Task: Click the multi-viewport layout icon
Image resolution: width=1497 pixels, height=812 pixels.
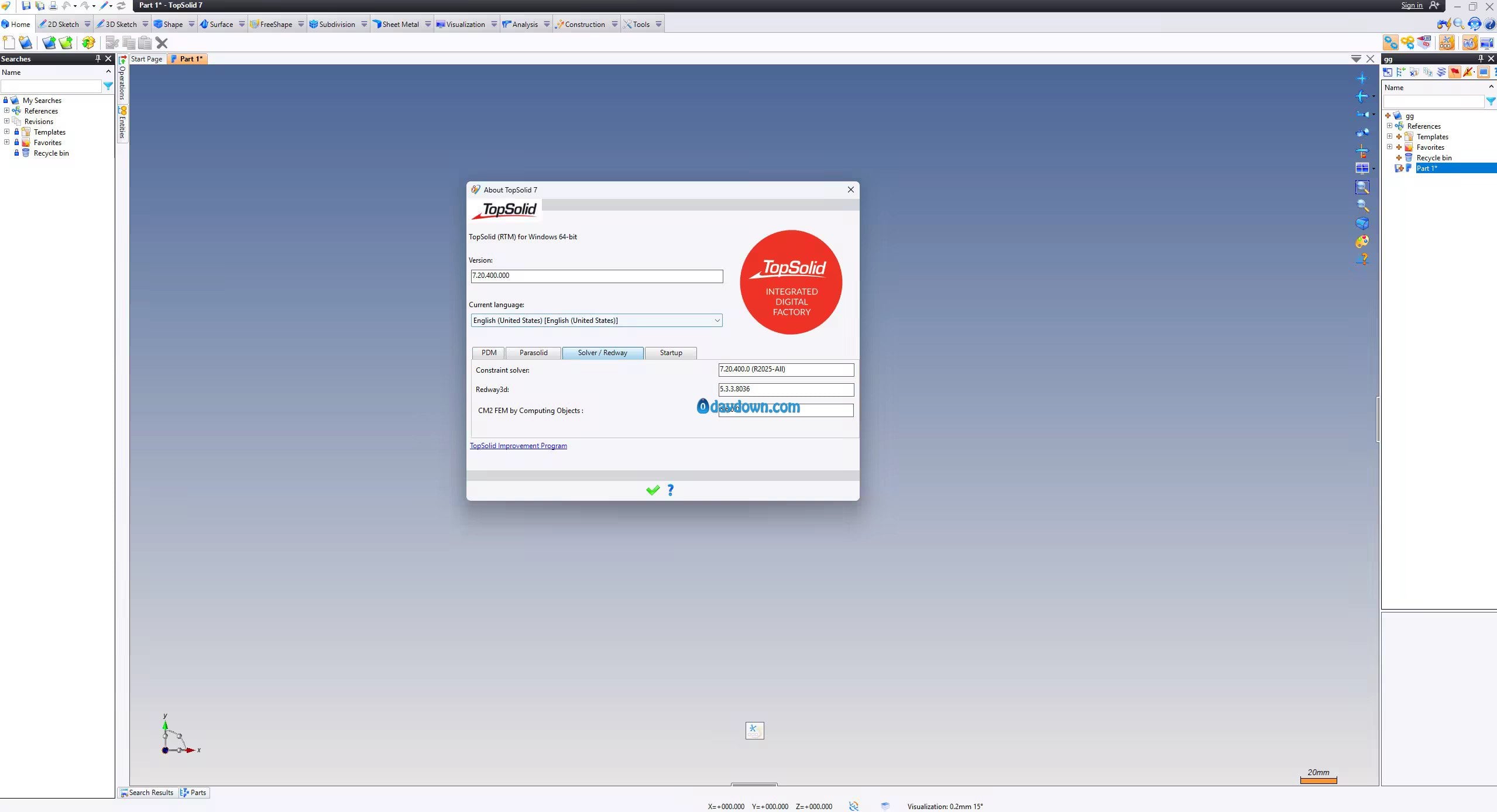Action: (1362, 168)
